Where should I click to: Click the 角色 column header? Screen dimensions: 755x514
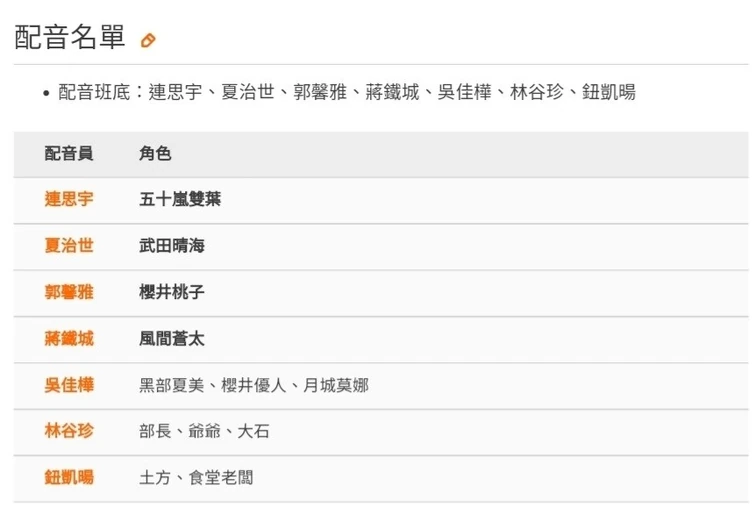coord(155,153)
